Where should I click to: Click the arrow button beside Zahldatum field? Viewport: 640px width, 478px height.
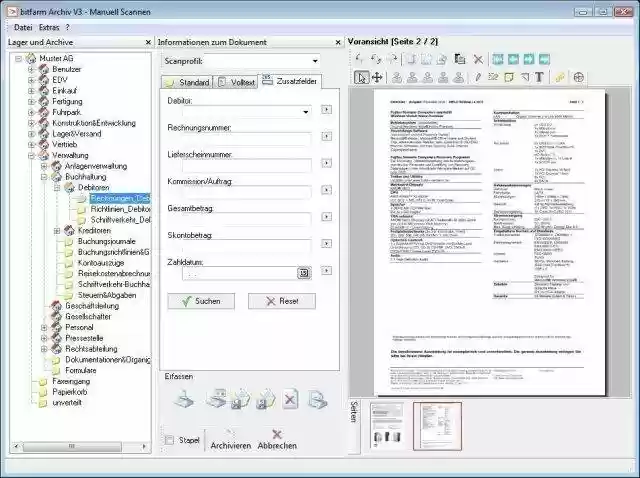[326, 270]
